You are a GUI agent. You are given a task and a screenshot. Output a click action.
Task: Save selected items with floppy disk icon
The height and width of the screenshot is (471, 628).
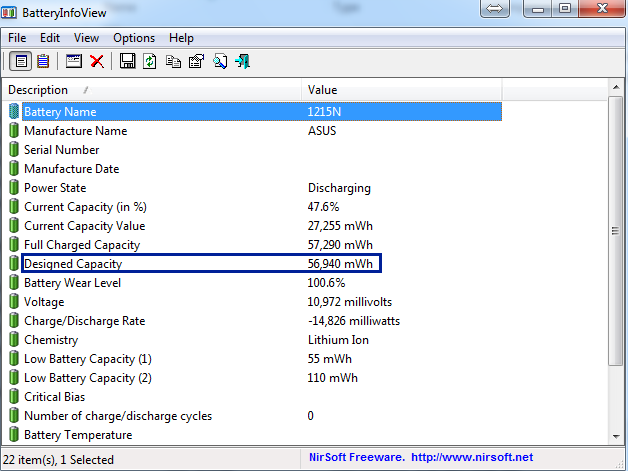127,61
